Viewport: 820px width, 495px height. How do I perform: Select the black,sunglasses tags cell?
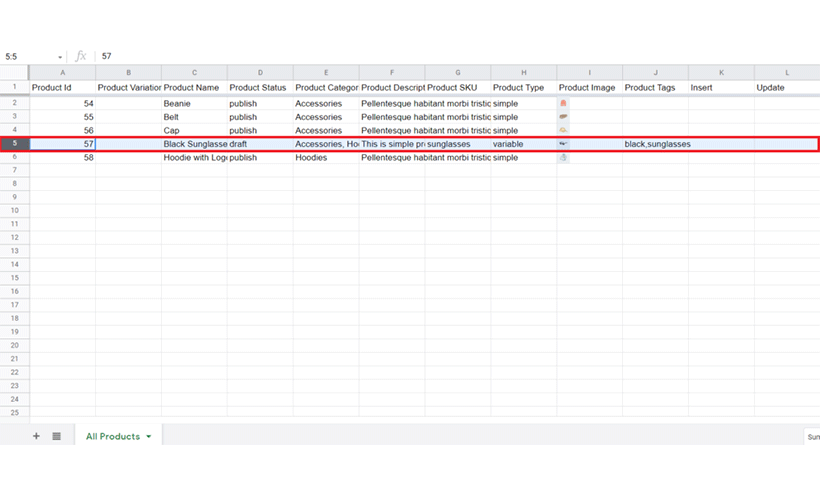pyautogui.click(x=656, y=144)
